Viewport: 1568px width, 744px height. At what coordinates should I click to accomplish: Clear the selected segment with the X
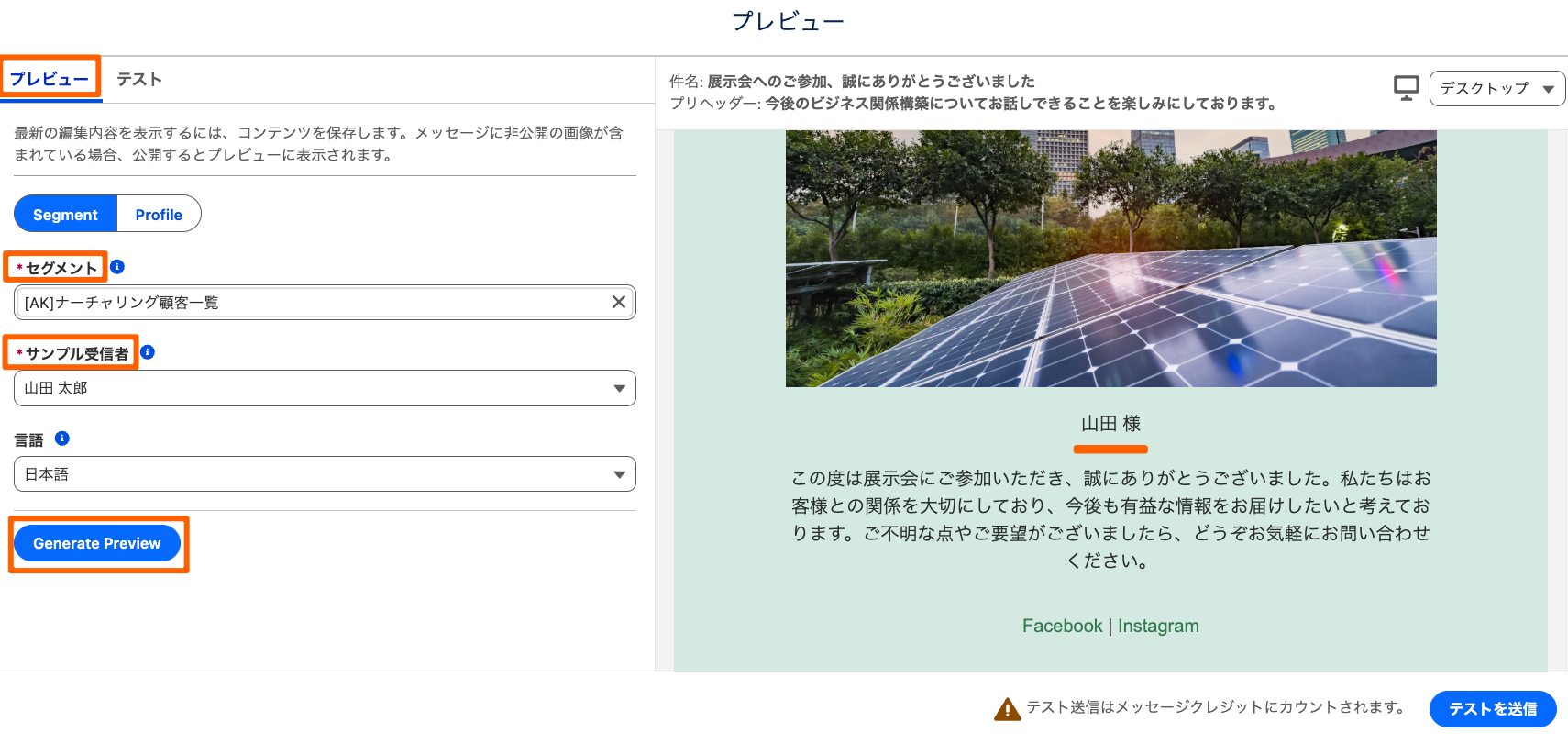(619, 302)
